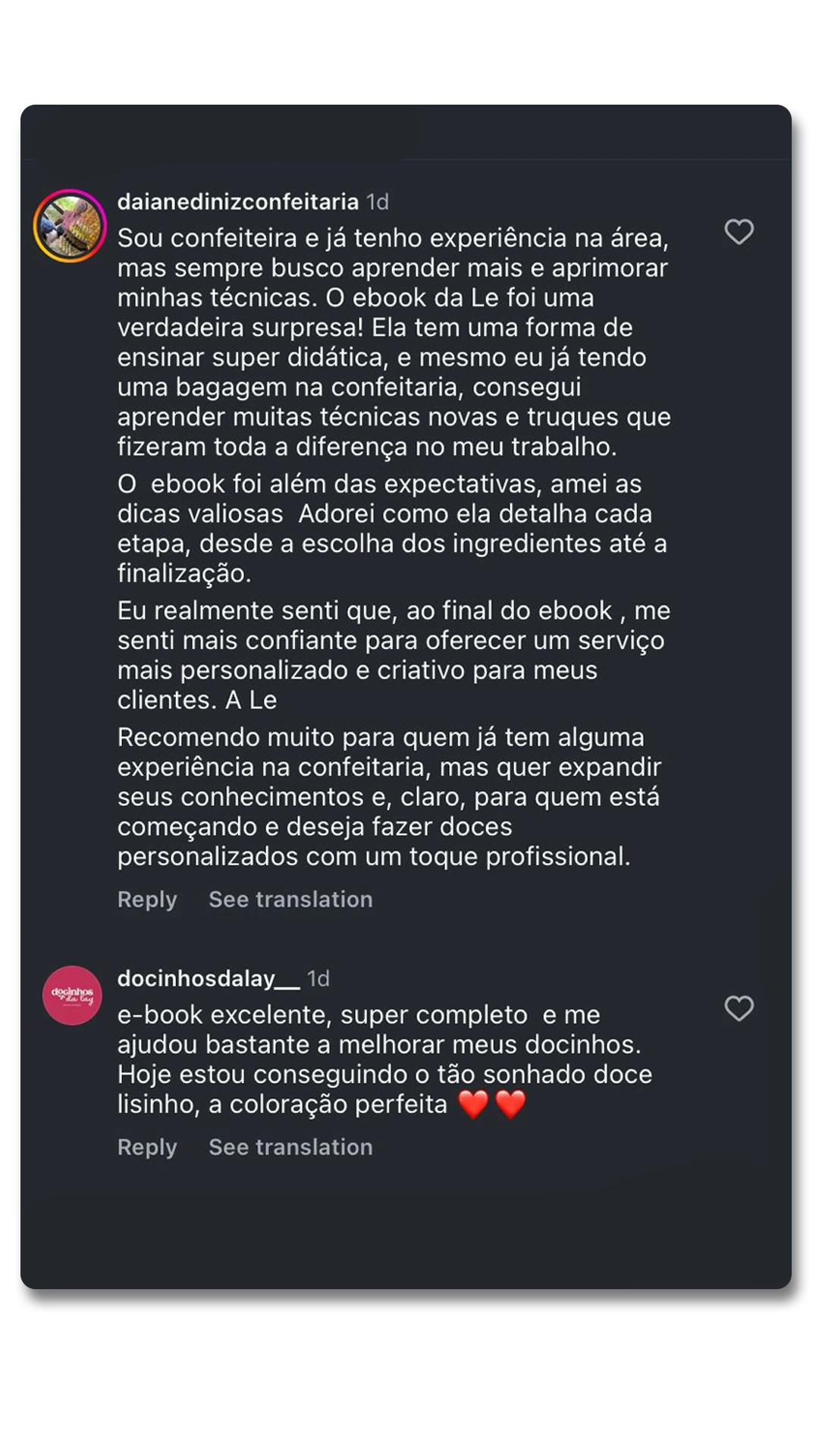Like the docinhosdalay__ comment with the heart
The width and height of the screenshot is (819, 1456).
(739, 1009)
